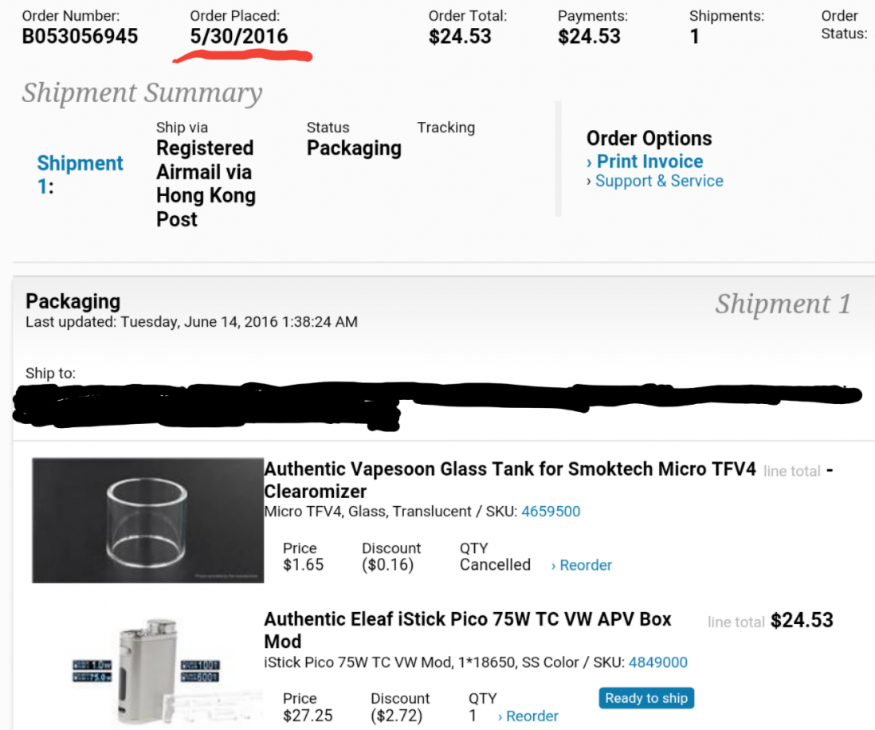Click order number B053056945
The width and height of the screenshot is (875, 730).
80,37
